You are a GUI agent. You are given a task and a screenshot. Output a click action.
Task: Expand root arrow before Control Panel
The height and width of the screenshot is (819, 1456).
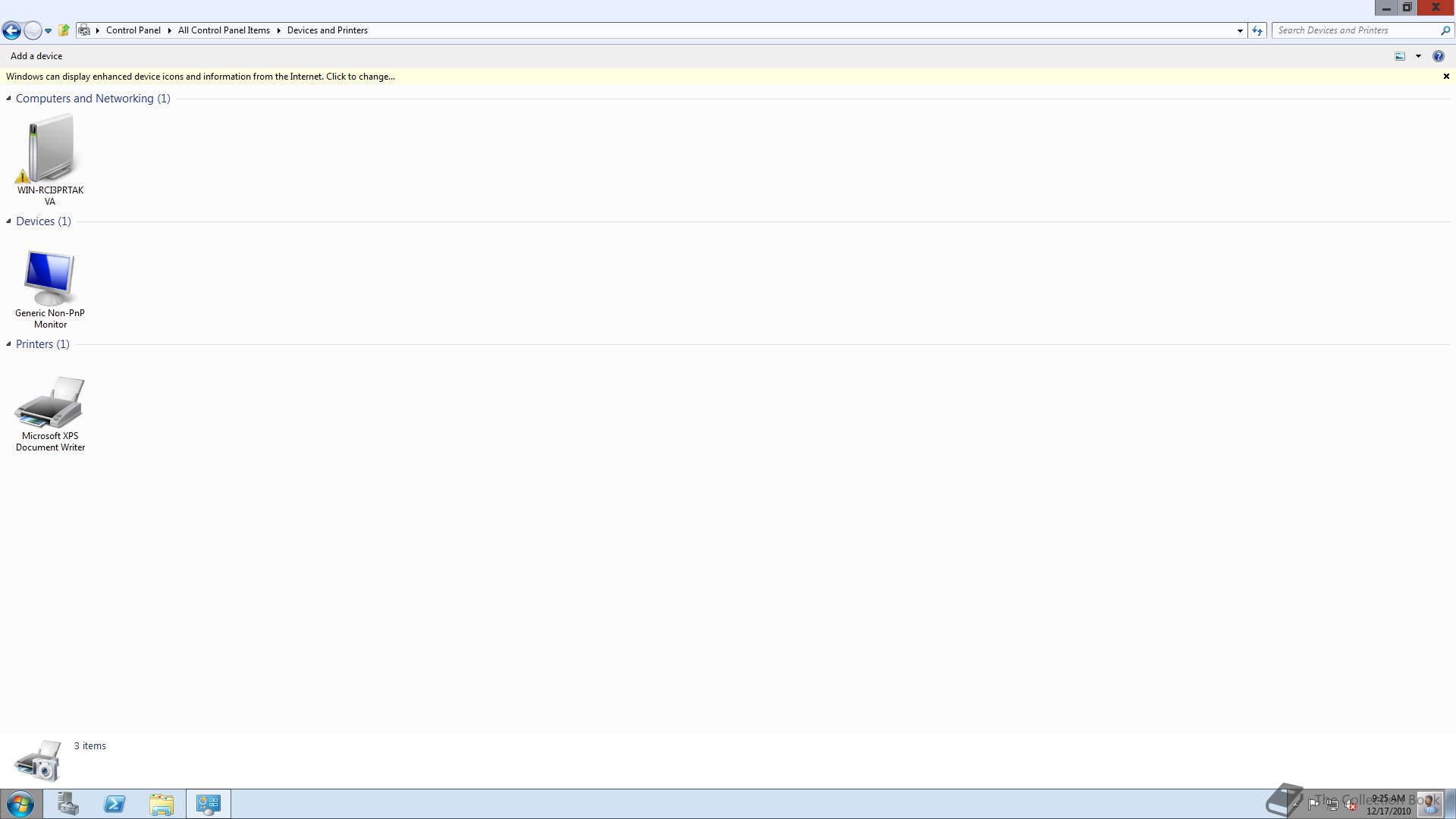(98, 30)
